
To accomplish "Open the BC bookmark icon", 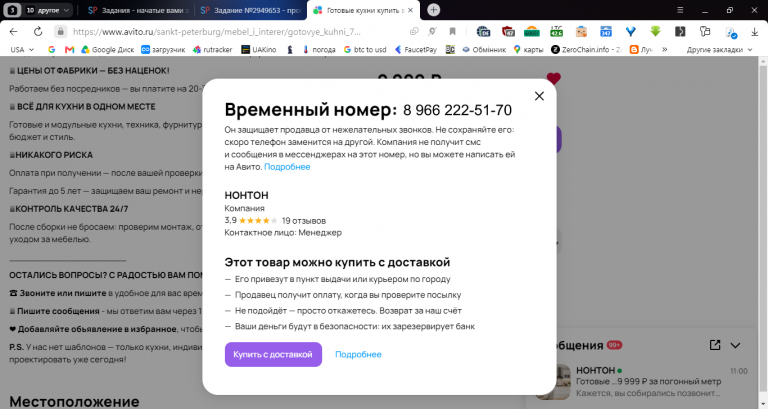I will click(x=450, y=49).
